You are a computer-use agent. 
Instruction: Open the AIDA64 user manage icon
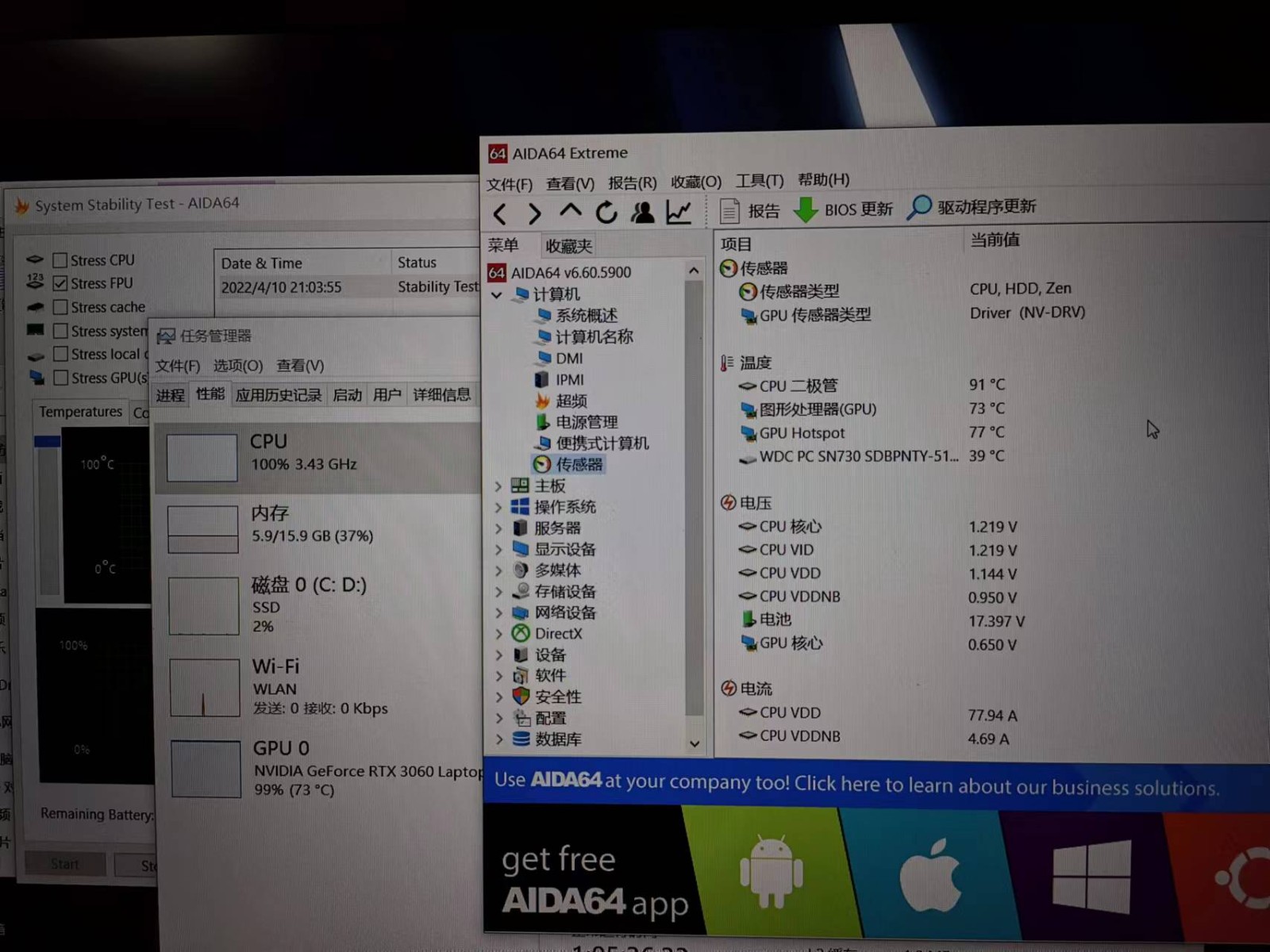click(x=642, y=212)
